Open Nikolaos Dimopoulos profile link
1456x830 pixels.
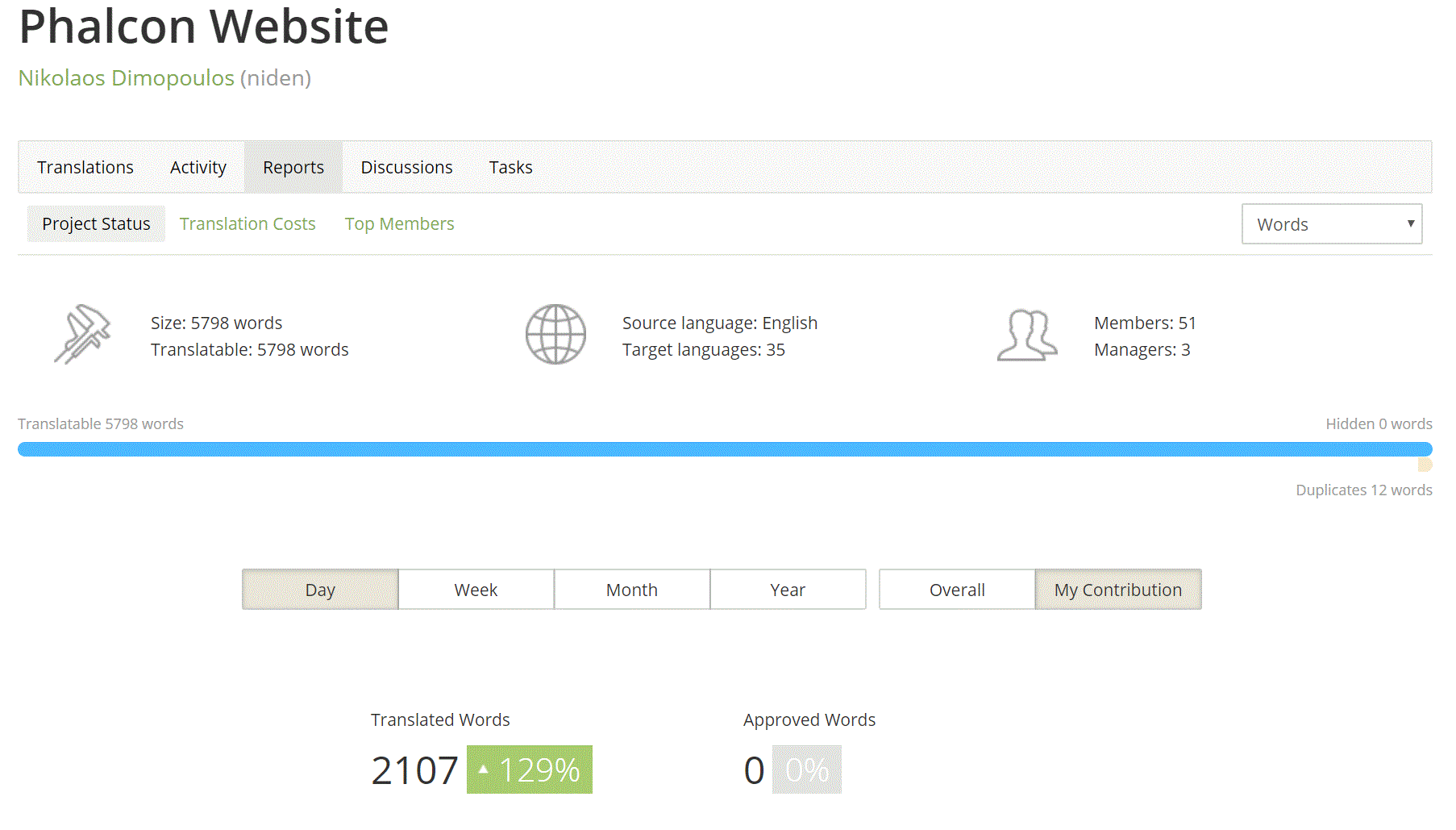click(127, 77)
